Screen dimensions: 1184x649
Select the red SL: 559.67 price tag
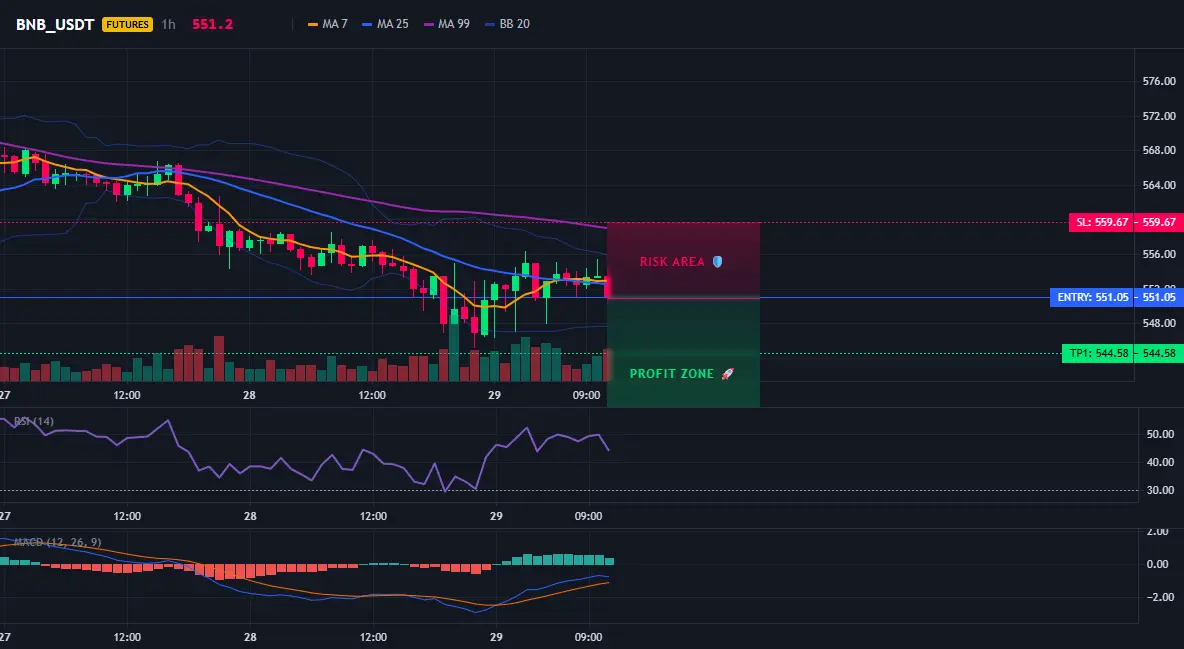1102,222
